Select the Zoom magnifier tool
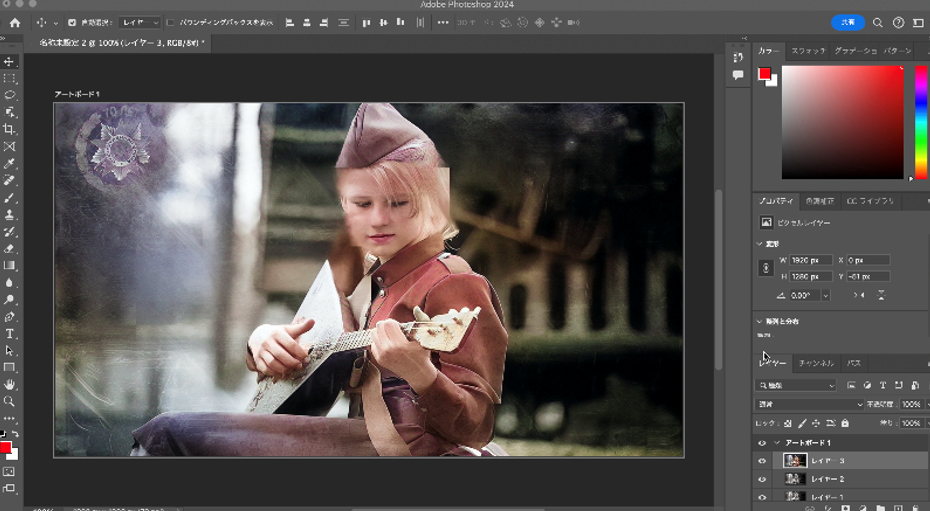930x511 pixels. pos(10,401)
